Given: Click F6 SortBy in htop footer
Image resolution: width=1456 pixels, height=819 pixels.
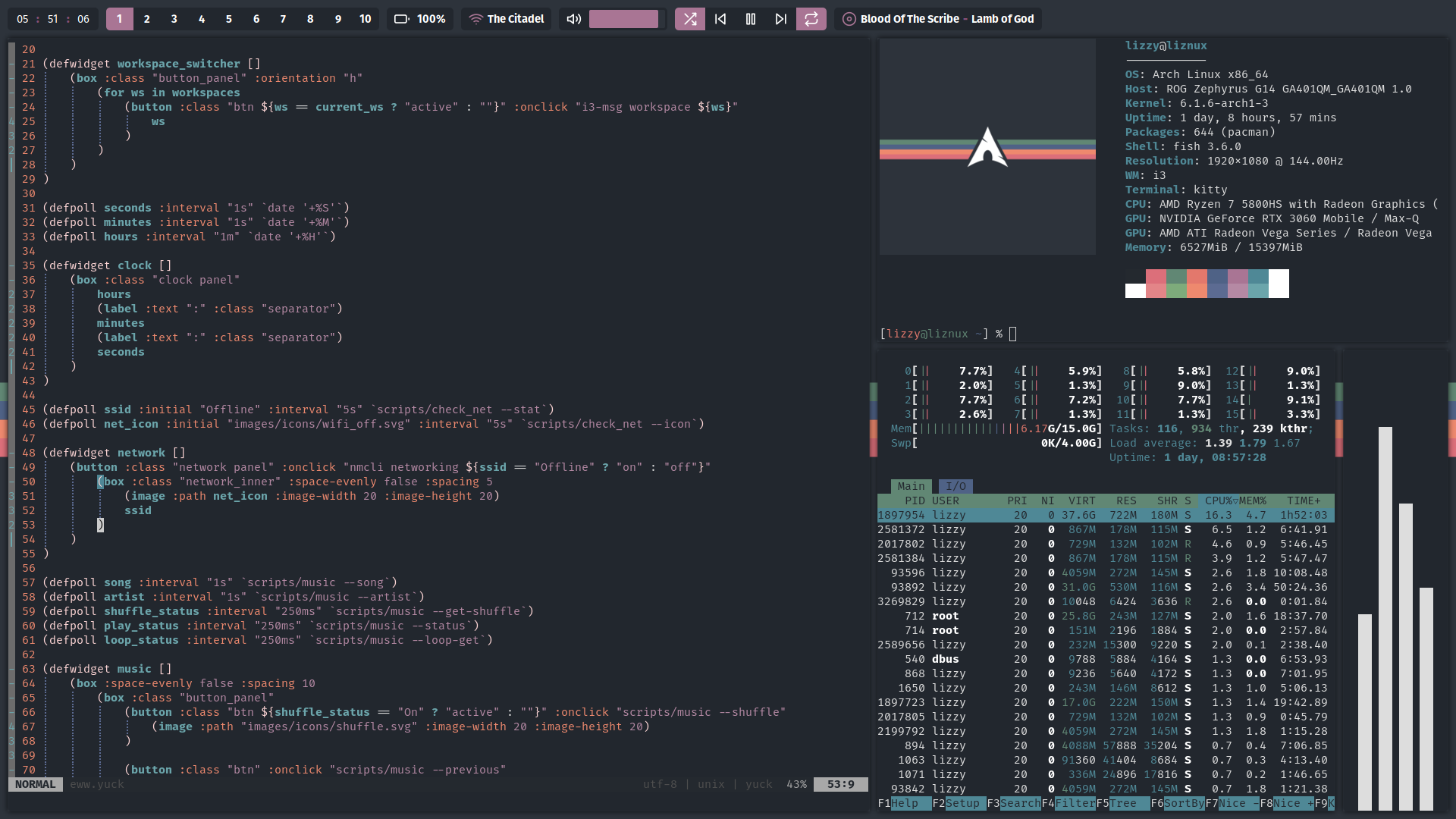Looking at the screenshot, I should 1183,803.
